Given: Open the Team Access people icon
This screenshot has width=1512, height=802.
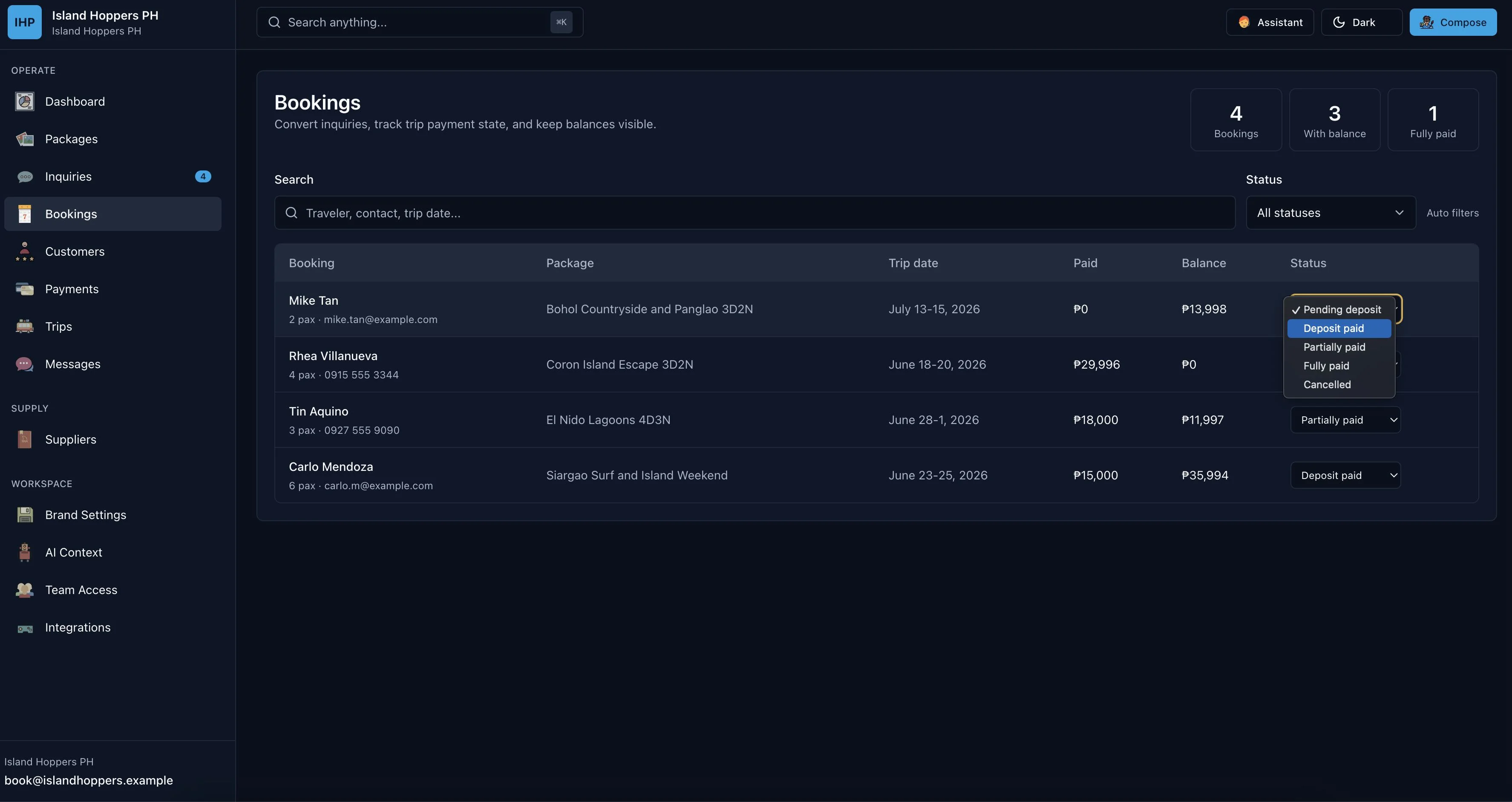Looking at the screenshot, I should (25, 590).
